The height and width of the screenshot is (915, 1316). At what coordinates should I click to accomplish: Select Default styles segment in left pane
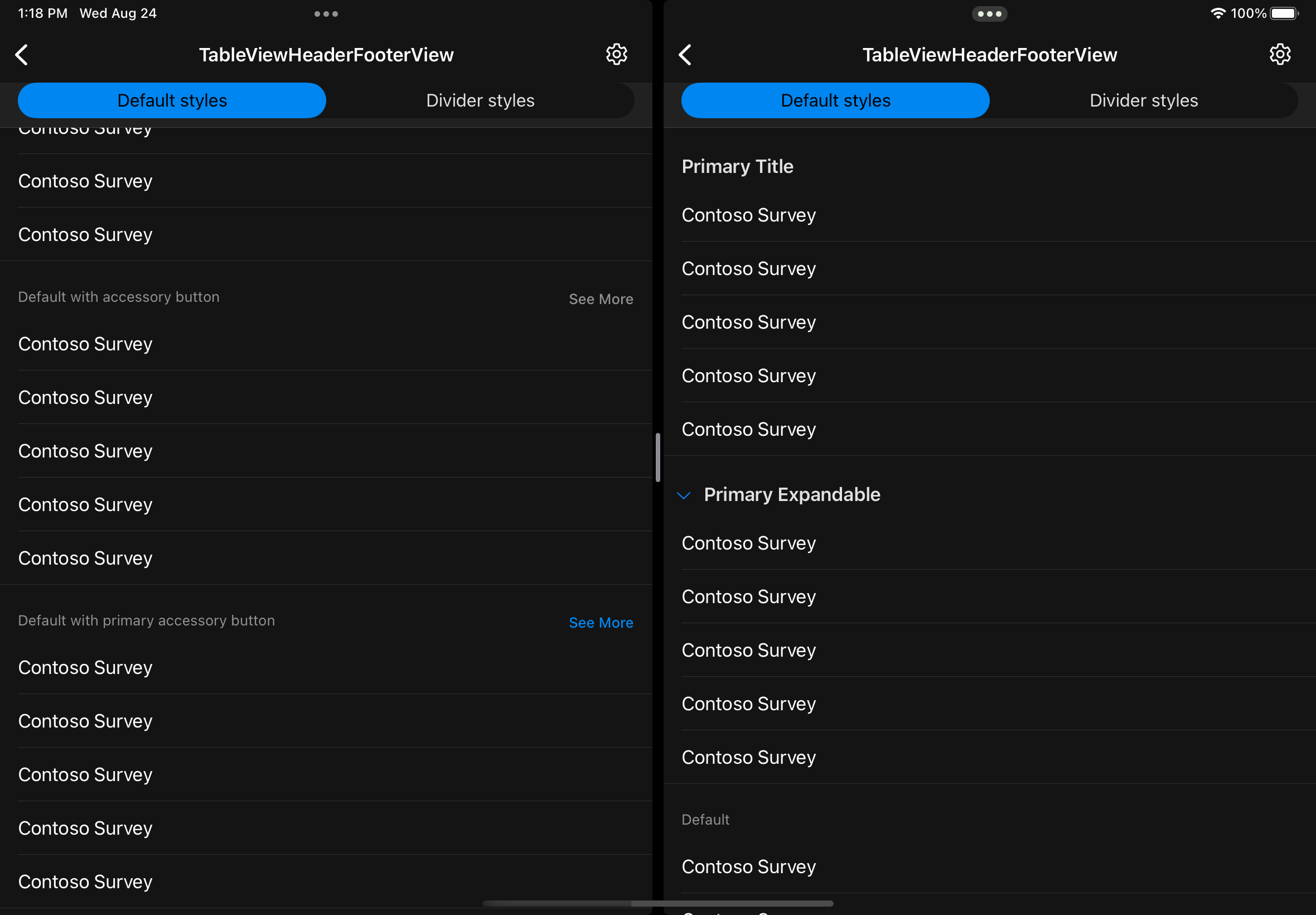(171, 100)
